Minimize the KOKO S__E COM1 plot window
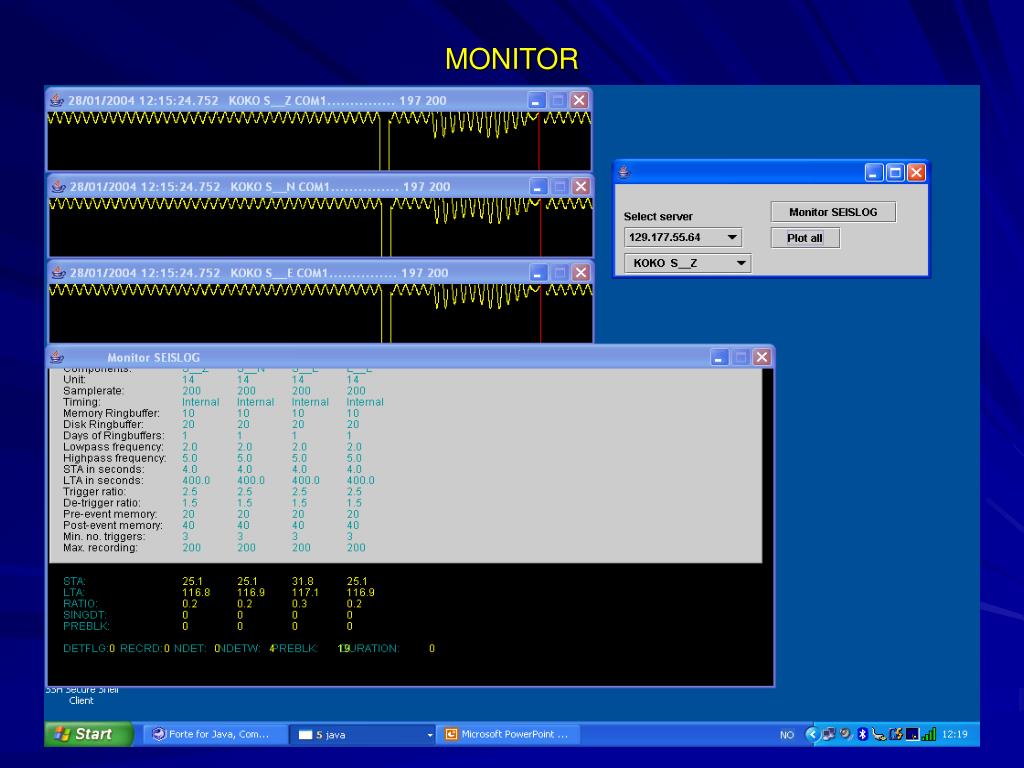 tap(537, 272)
